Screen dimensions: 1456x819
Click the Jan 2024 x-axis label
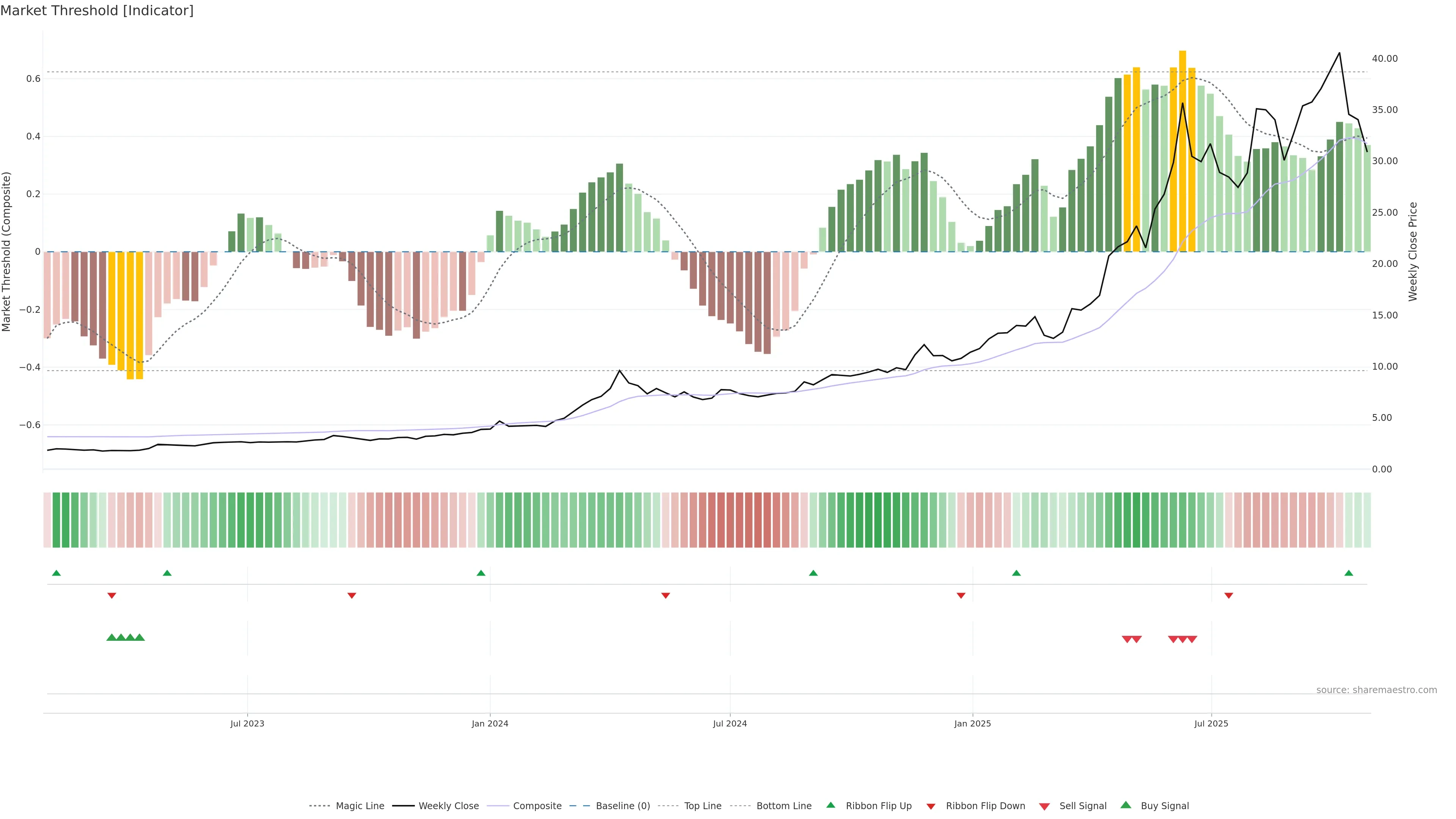490,723
